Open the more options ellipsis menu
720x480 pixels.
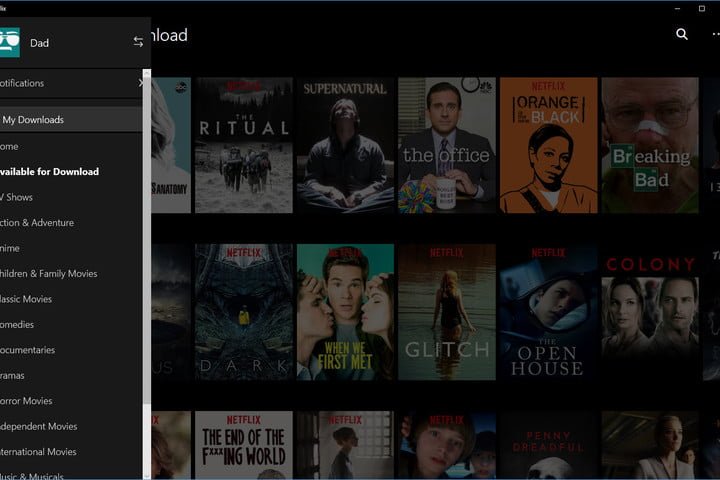coord(715,34)
